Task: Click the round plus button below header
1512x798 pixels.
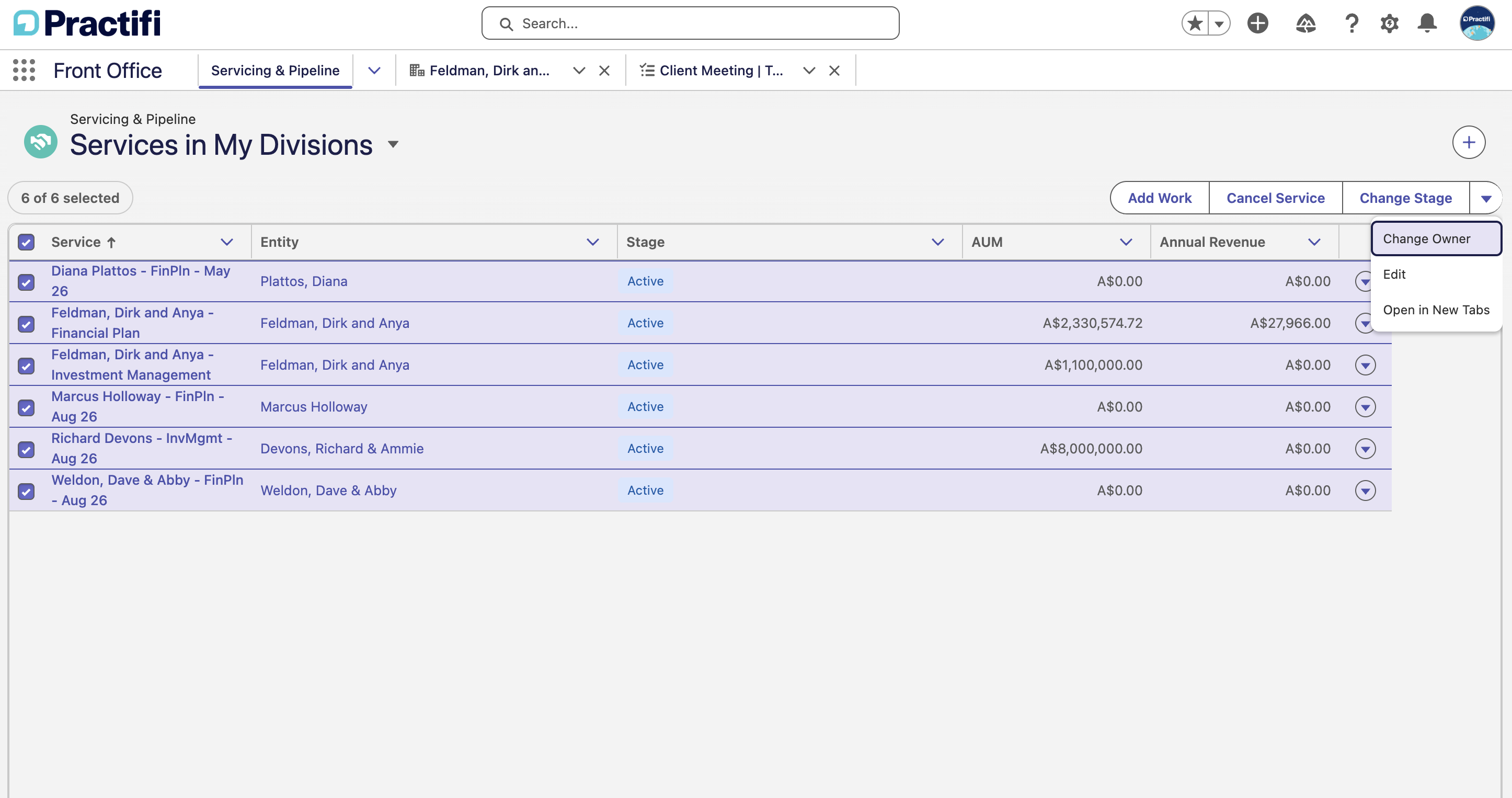Action: (1469, 142)
